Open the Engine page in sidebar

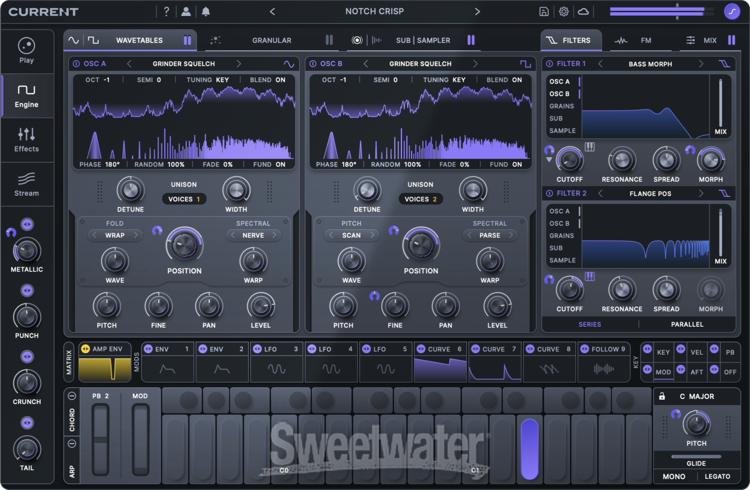26,96
